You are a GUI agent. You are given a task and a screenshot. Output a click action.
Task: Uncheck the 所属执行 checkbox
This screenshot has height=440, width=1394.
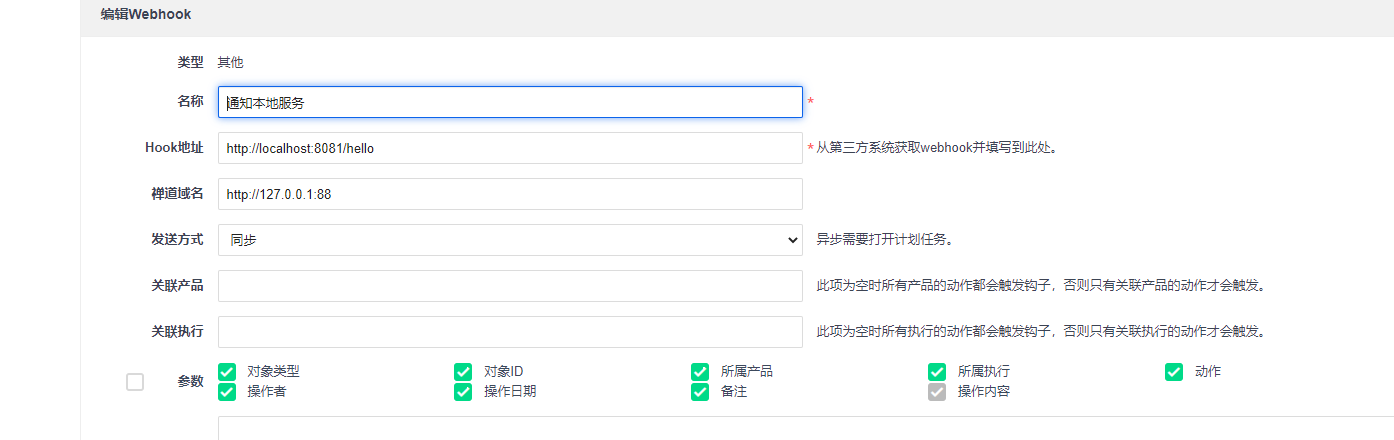click(937, 372)
